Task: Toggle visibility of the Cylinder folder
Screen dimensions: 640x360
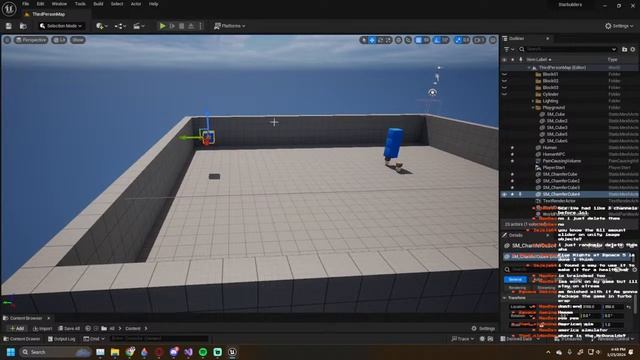Action: [504, 94]
